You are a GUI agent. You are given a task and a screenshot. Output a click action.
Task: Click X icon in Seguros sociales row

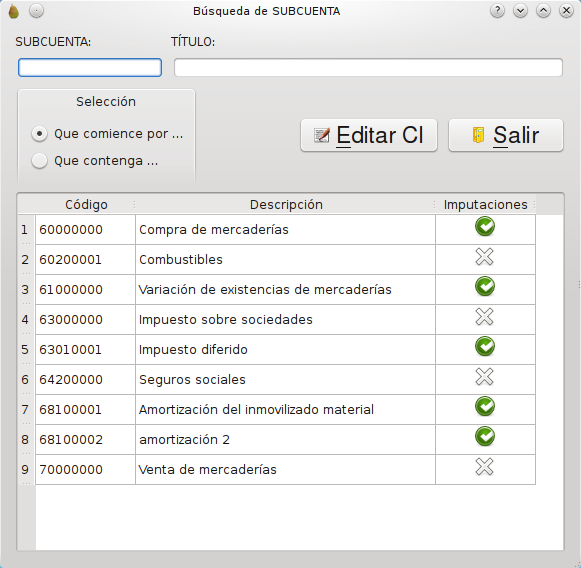click(x=485, y=377)
